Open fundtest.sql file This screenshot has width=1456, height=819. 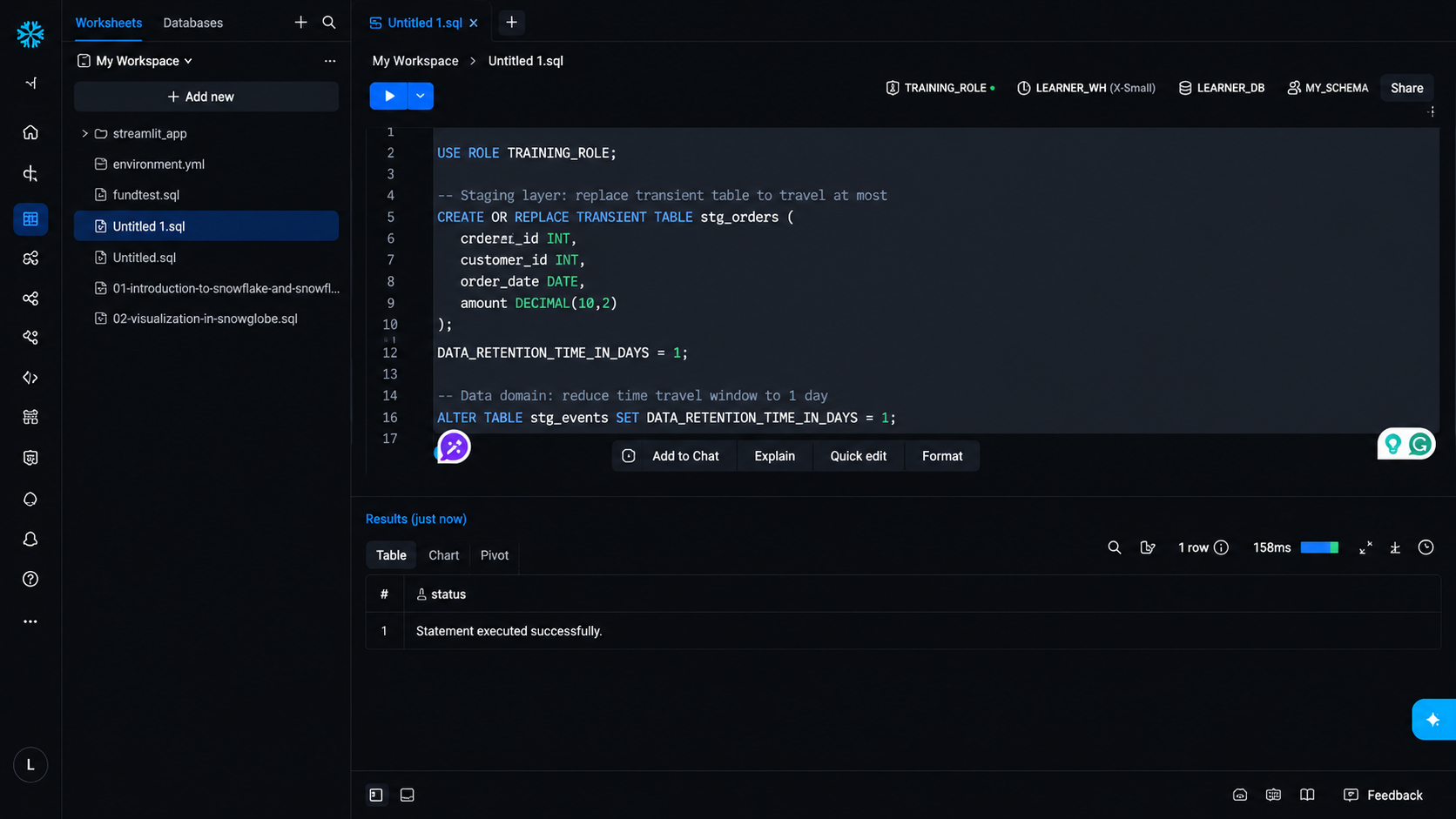click(x=145, y=195)
